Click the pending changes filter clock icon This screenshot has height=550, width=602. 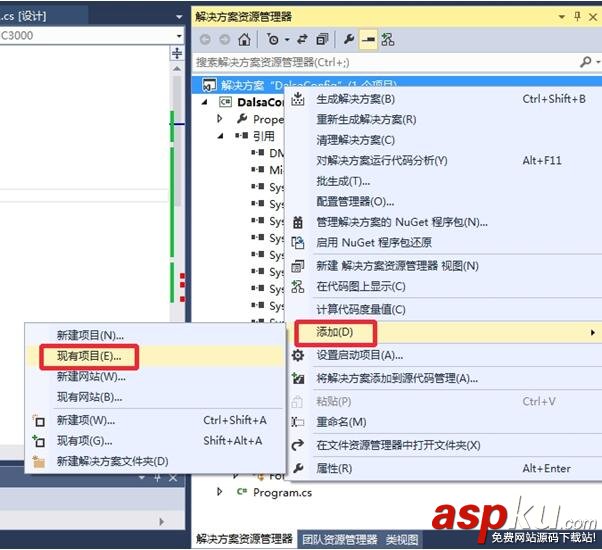(x=273, y=40)
